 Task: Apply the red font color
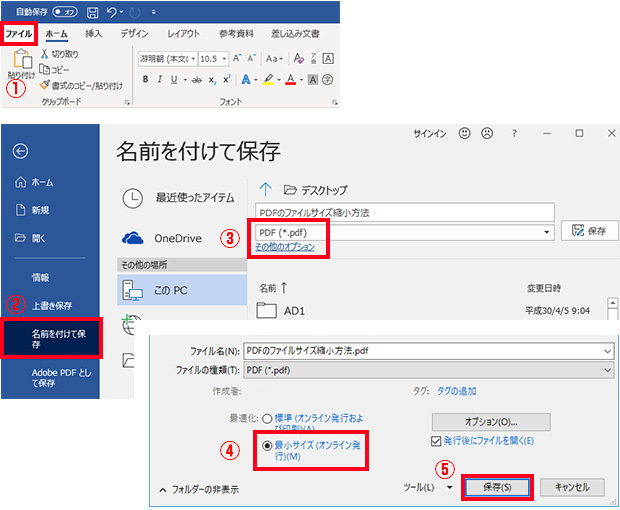291,79
